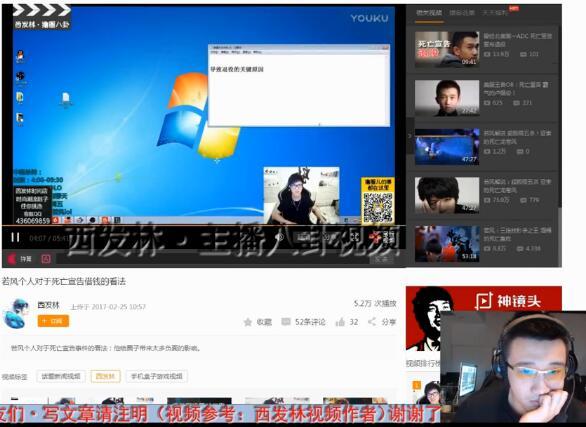
Task: Open the sidebar video lasting 27:42
Action: pyautogui.click(x=447, y=98)
